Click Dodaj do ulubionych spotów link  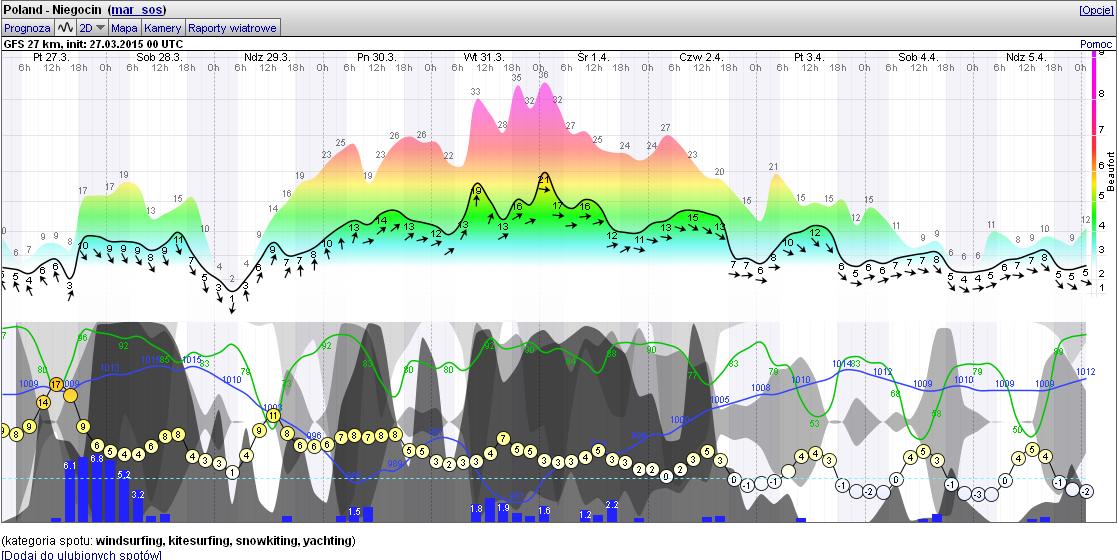click(x=81, y=554)
